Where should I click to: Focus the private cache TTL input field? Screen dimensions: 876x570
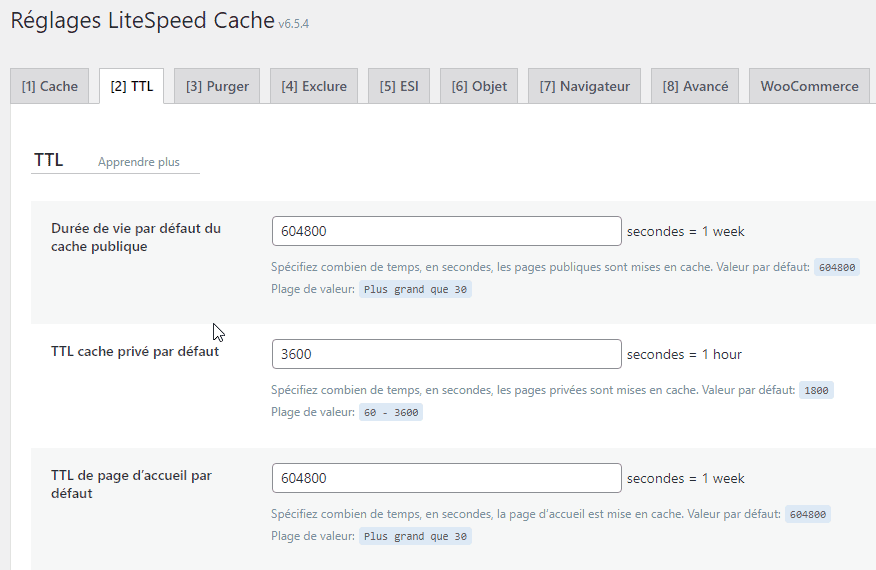(446, 354)
